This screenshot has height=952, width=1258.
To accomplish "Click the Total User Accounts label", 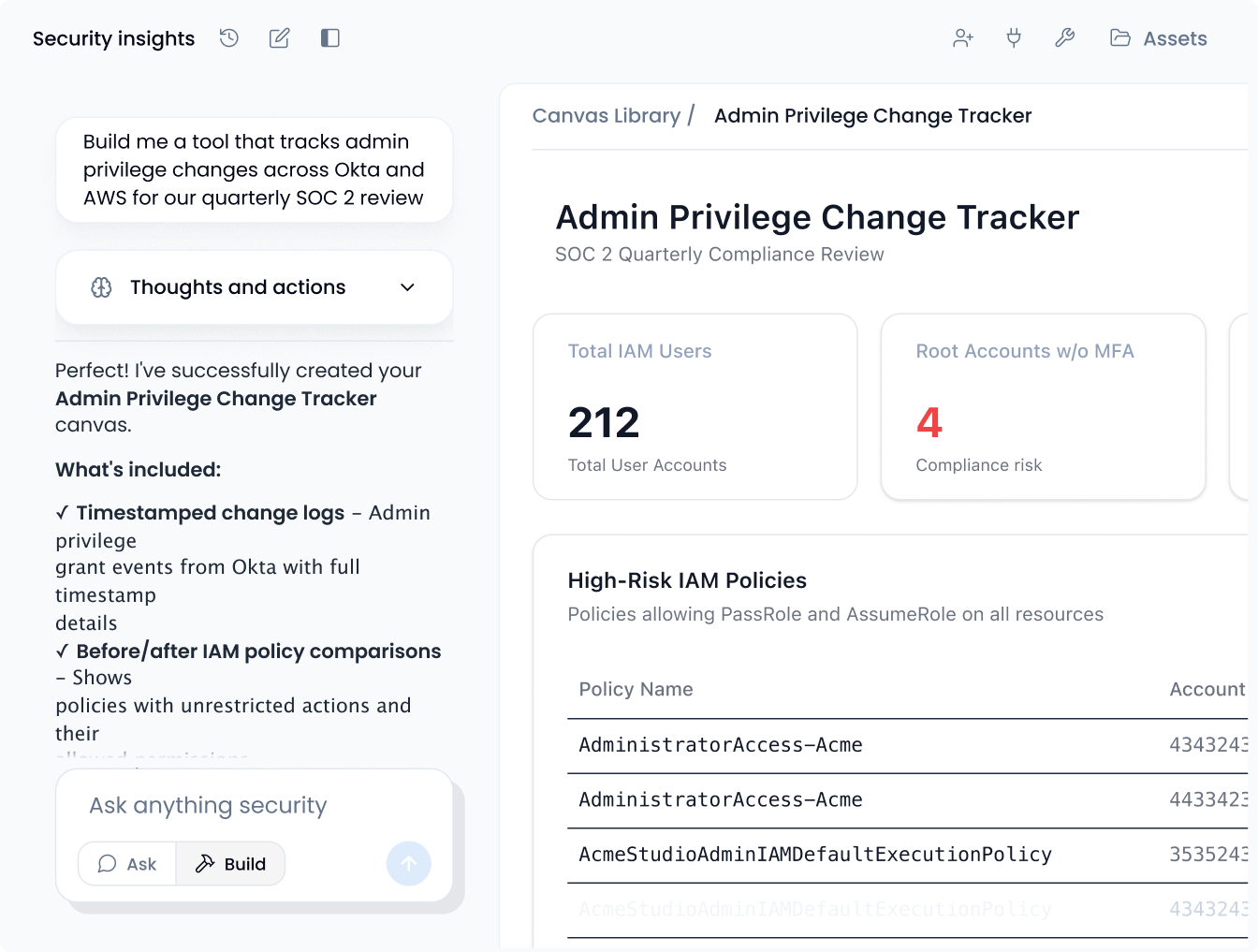I will click(648, 465).
